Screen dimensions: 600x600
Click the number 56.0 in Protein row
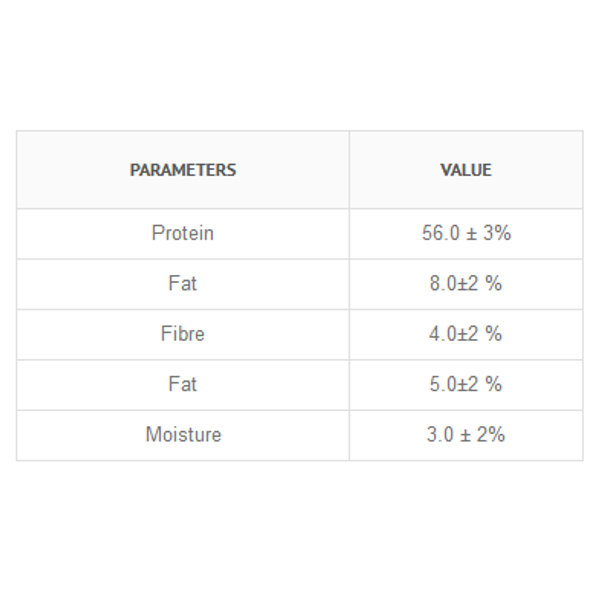pos(440,233)
